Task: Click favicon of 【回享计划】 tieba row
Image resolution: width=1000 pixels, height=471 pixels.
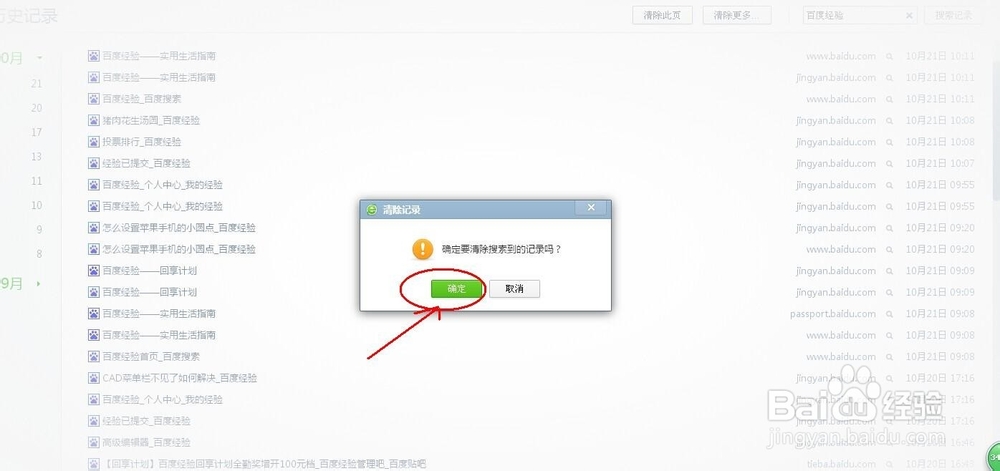Action: click(94, 463)
